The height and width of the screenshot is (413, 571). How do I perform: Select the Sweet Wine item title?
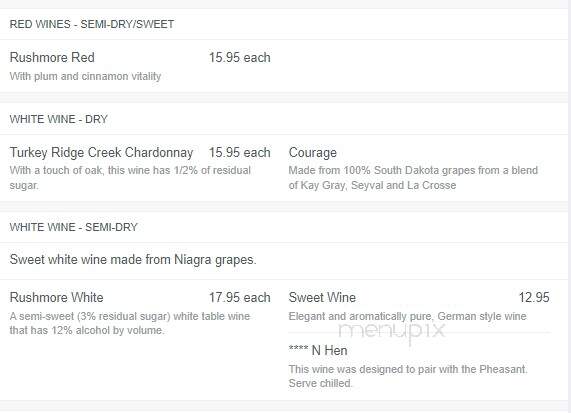(322, 298)
